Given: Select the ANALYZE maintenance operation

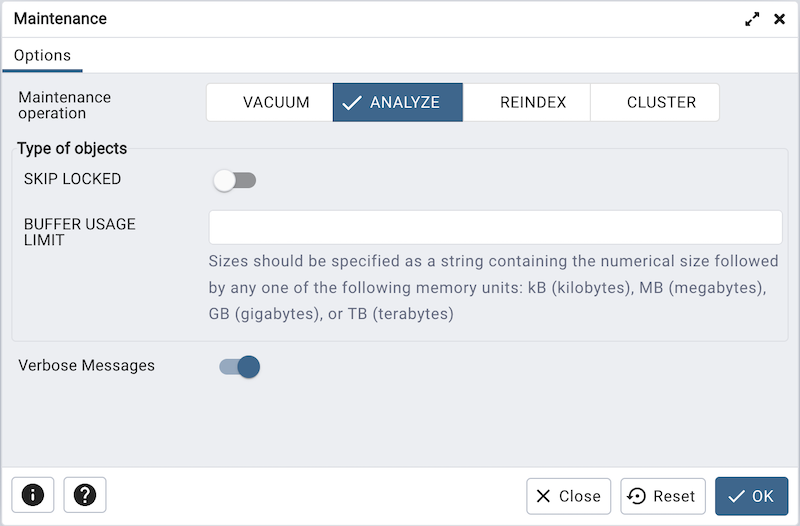Looking at the screenshot, I should pos(398,102).
